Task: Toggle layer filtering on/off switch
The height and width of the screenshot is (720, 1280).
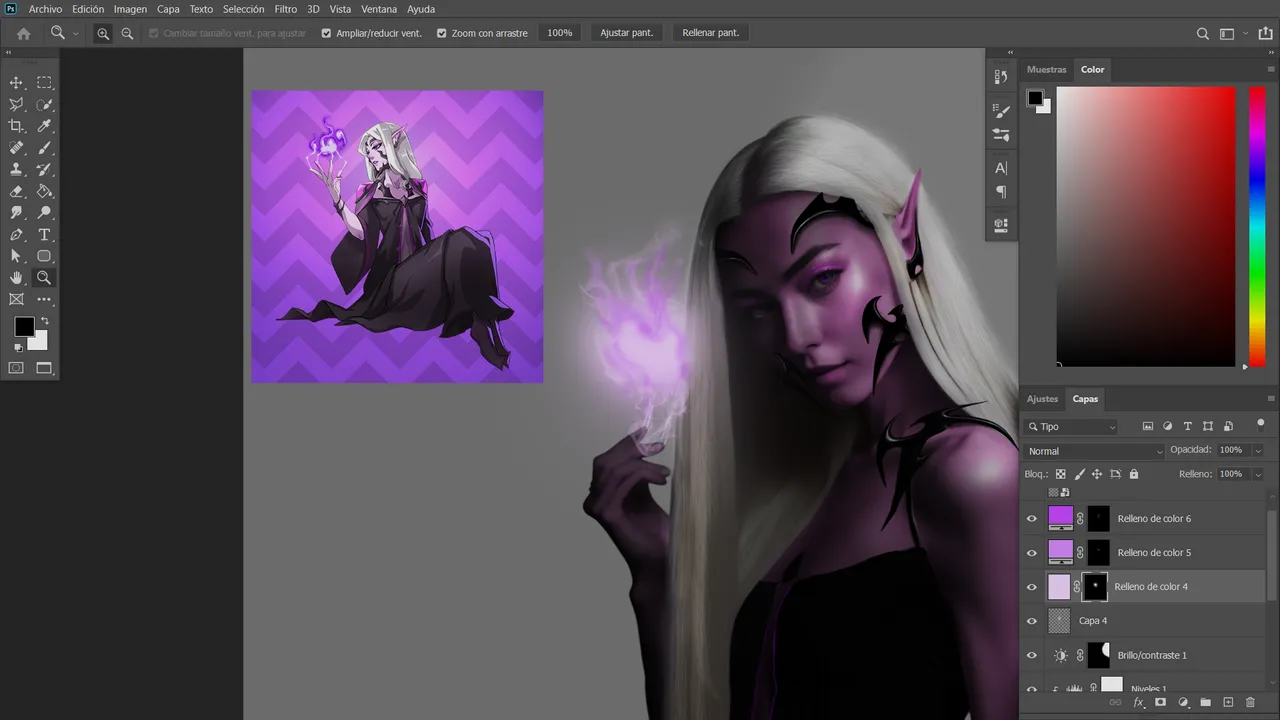Action: pyautogui.click(x=1260, y=424)
